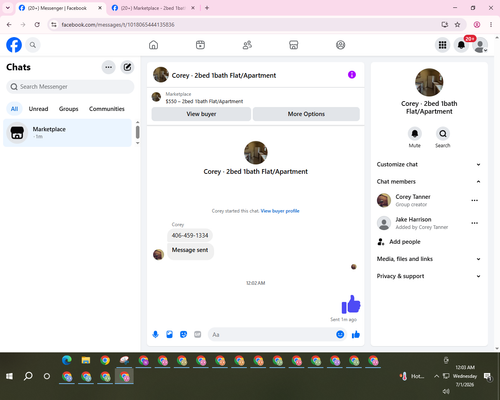
Task: Switch to the Marketplace 2bed browser tab
Action: (x=153, y=8)
